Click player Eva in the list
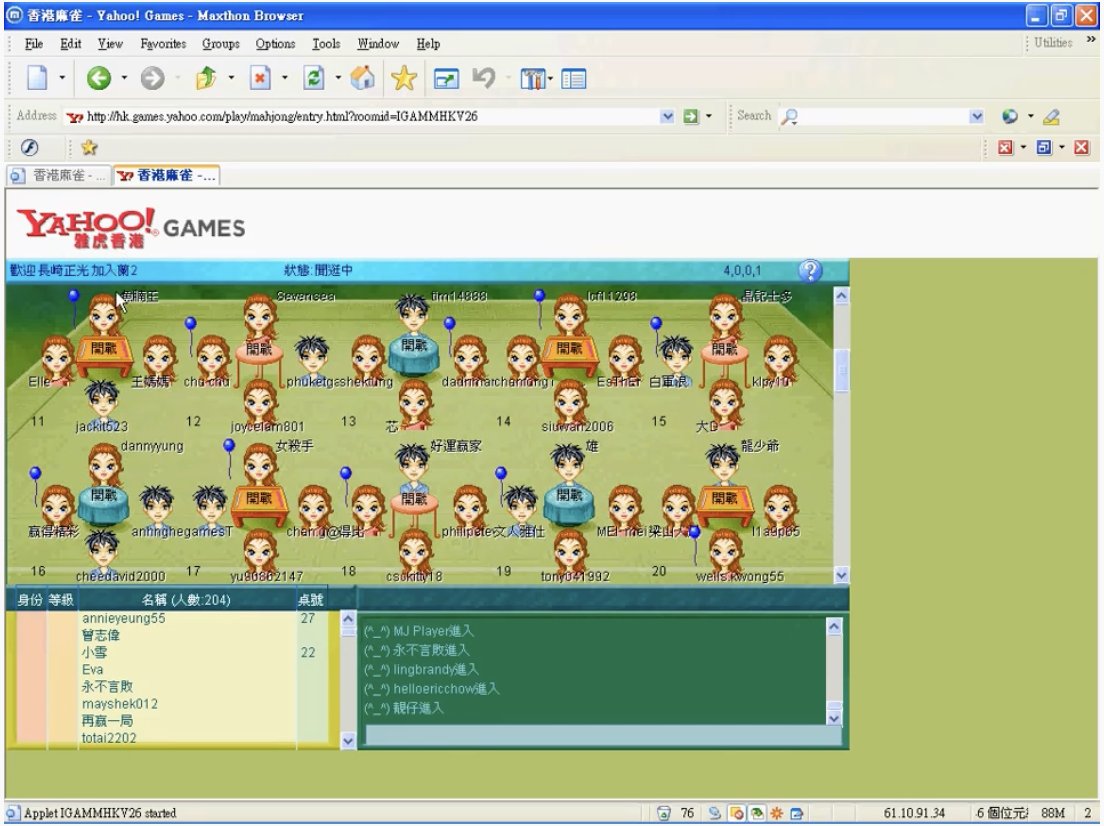Viewport: 1104px width, 826px height. (x=92, y=670)
